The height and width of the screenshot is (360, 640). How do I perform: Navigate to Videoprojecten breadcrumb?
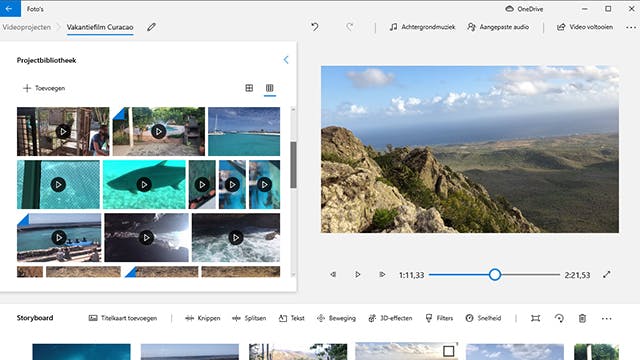(27, 27)
